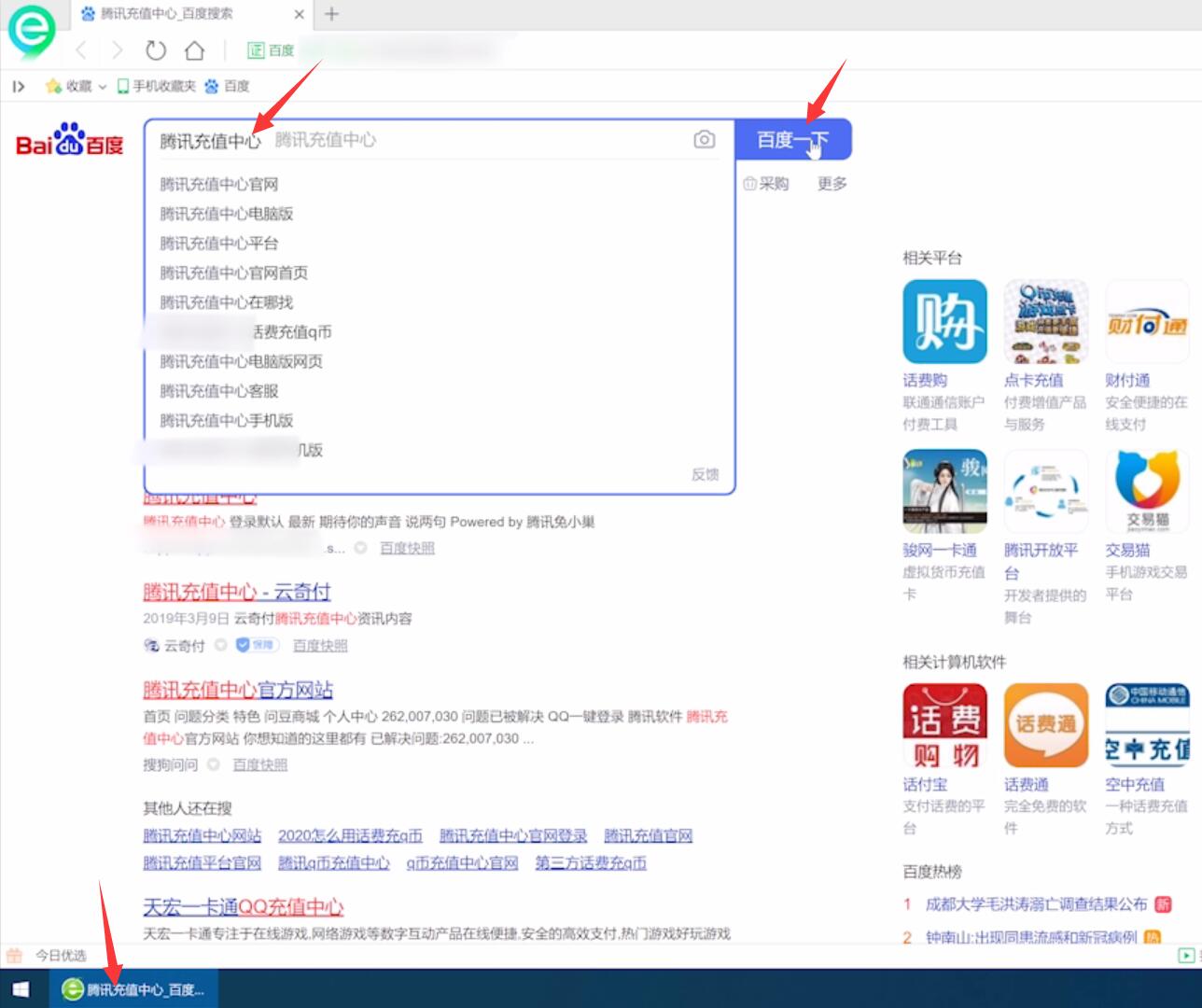Viewport: 1202px width, 1008px height.
Task: Open result 腾讯充值中心 - 云奇付
Action: click(x=236, y=592)
